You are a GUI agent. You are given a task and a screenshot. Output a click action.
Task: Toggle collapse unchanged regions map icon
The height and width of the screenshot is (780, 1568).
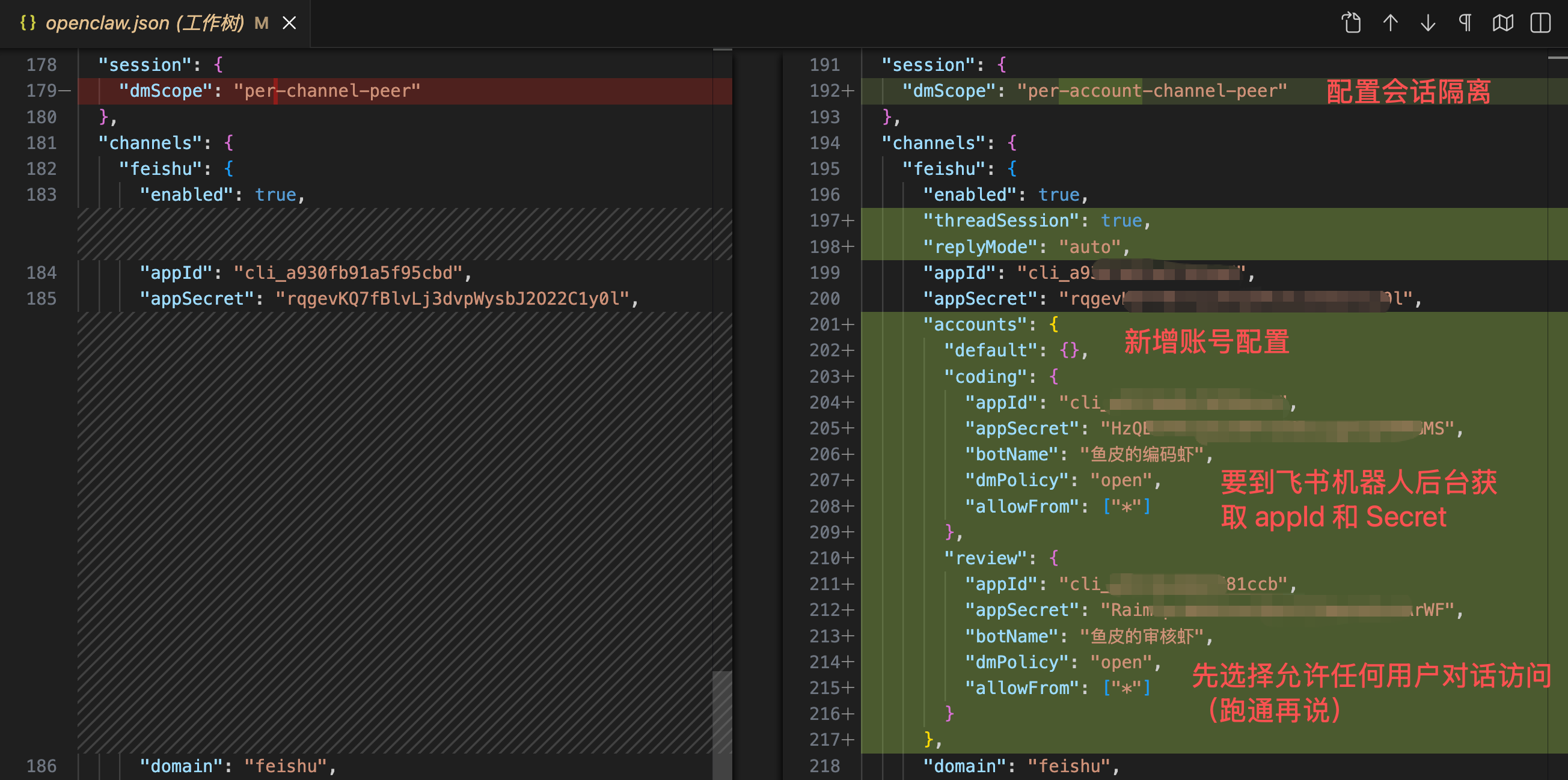pyautogui.click(x=1502, y=23)
